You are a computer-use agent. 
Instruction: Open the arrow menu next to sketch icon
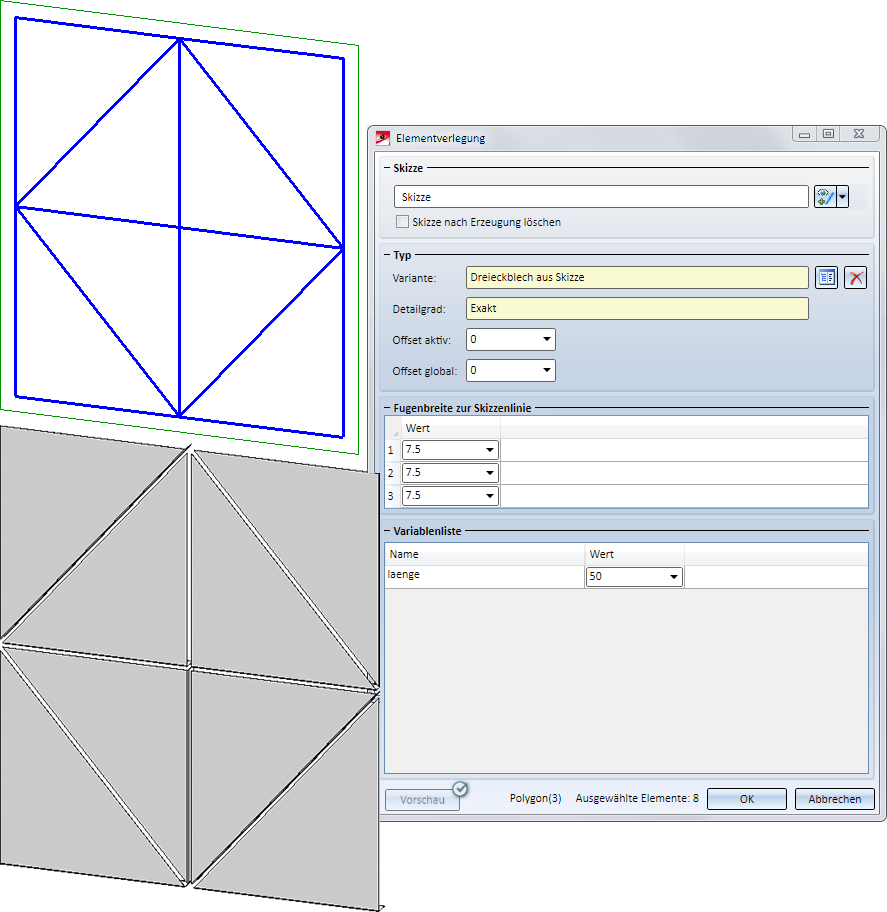(x=842, y=197)
